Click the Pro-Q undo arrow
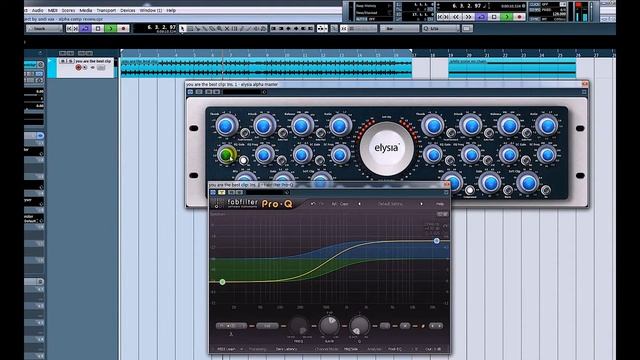 click(313, 204)
